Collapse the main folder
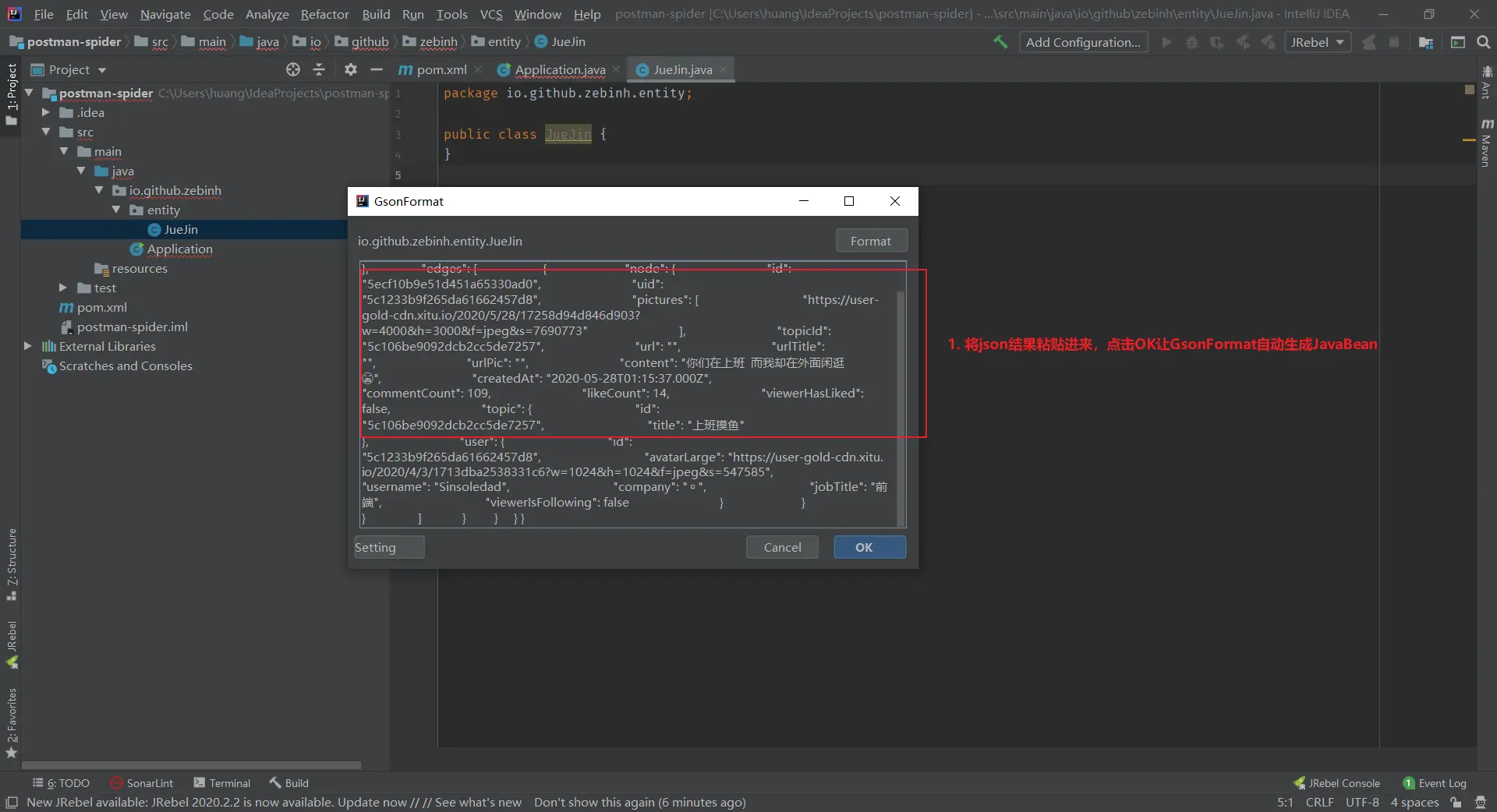This screenshot has height=812, width=1497. pyautogui.click(x=64, y=151)
